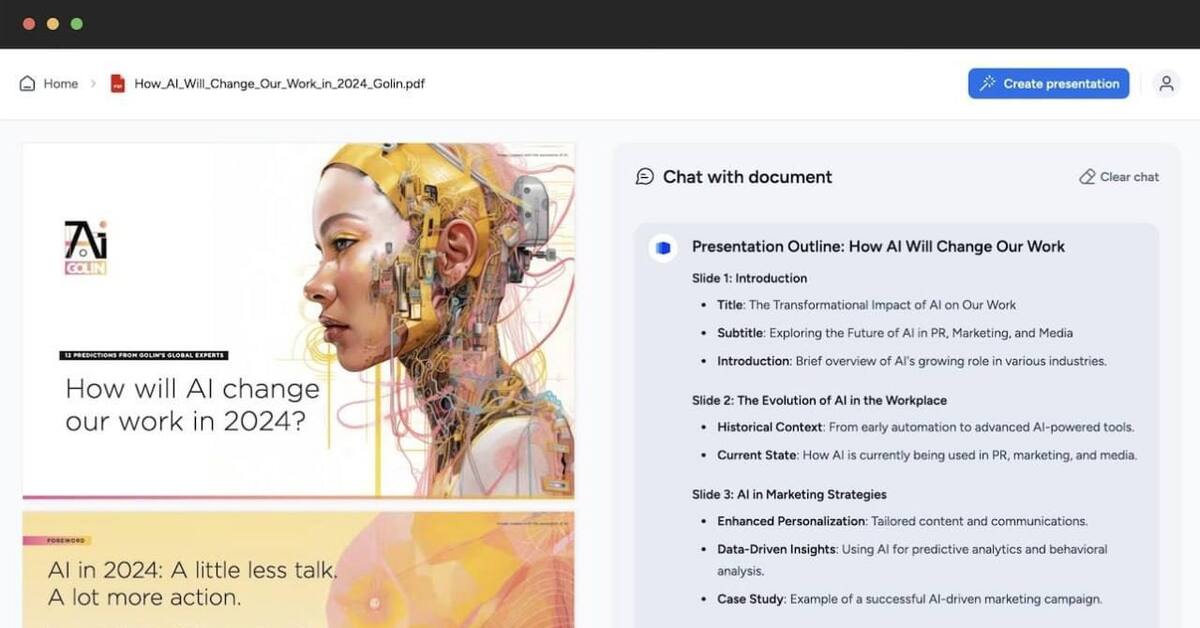The image size is (1200, 628).
Task: Click the Chat with document bubble icon
Action: [645, 177]
